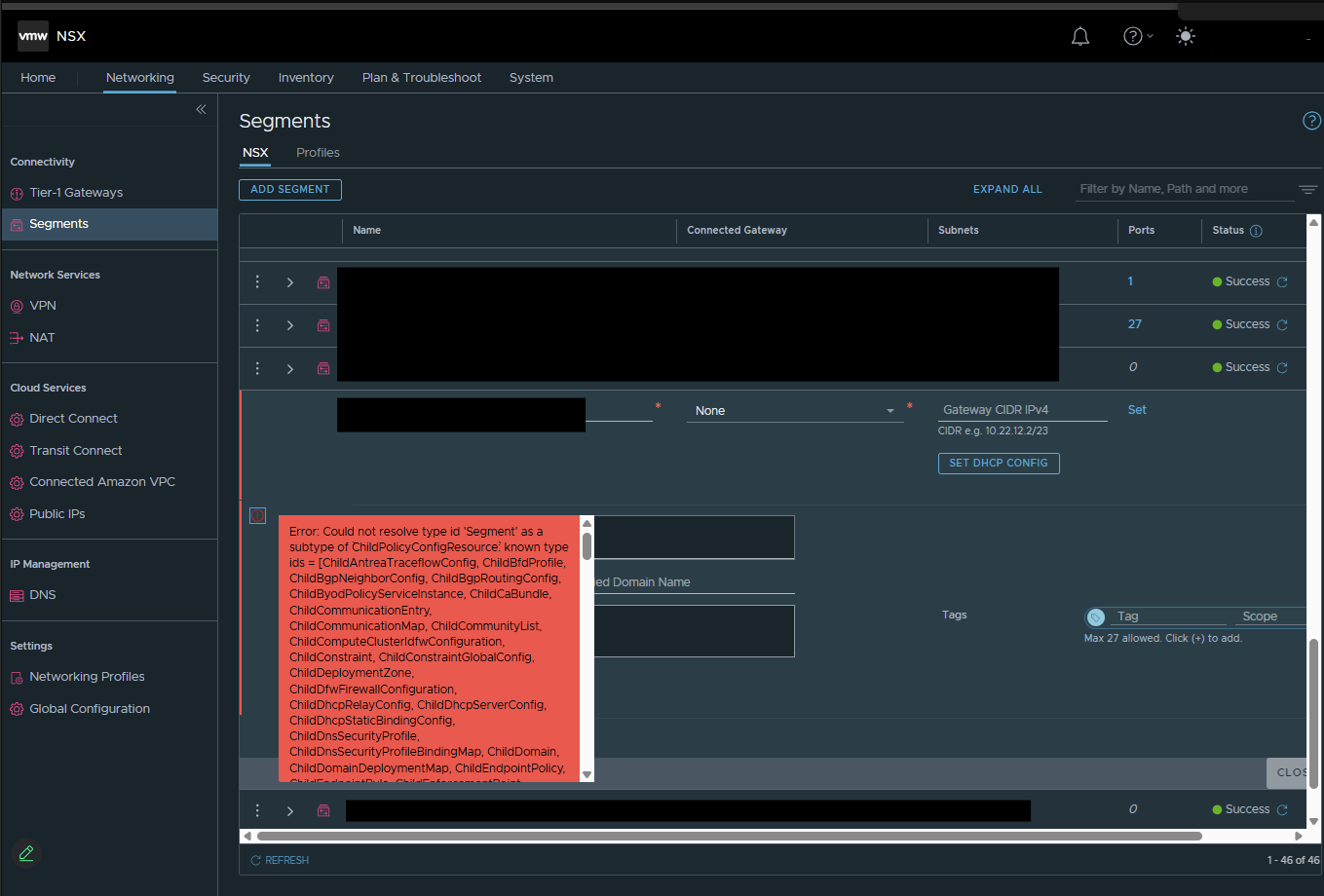Open the Connected Gateway None dropdown

[x=795, y=411]
